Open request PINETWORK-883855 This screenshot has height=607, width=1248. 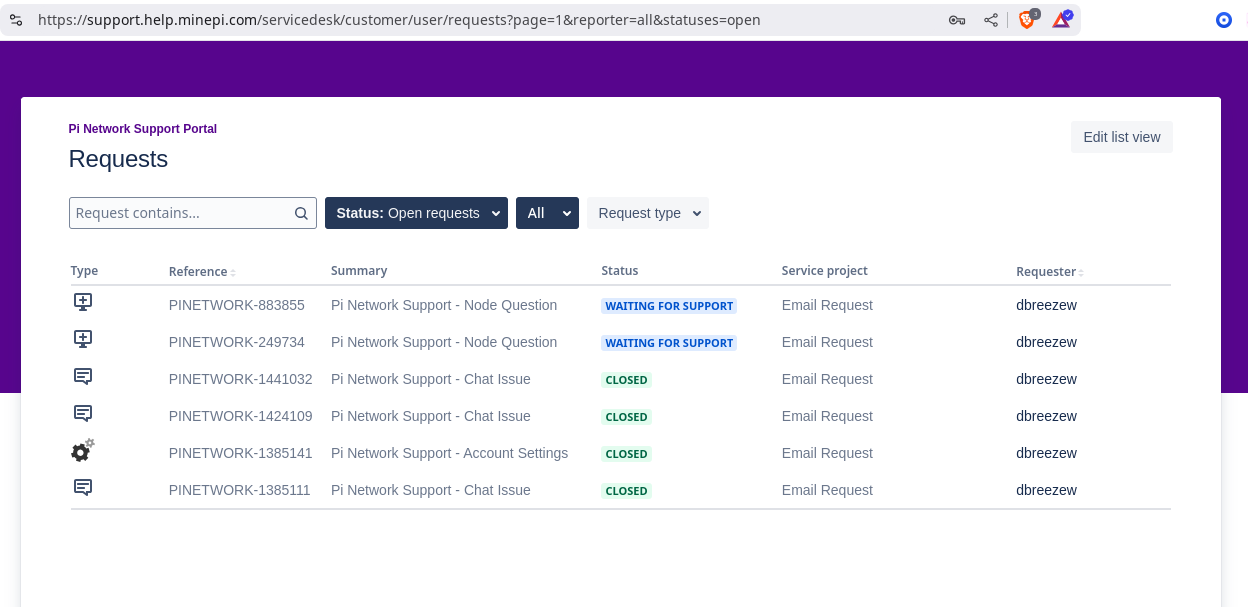pyautogui.click(x=237, y=305)
